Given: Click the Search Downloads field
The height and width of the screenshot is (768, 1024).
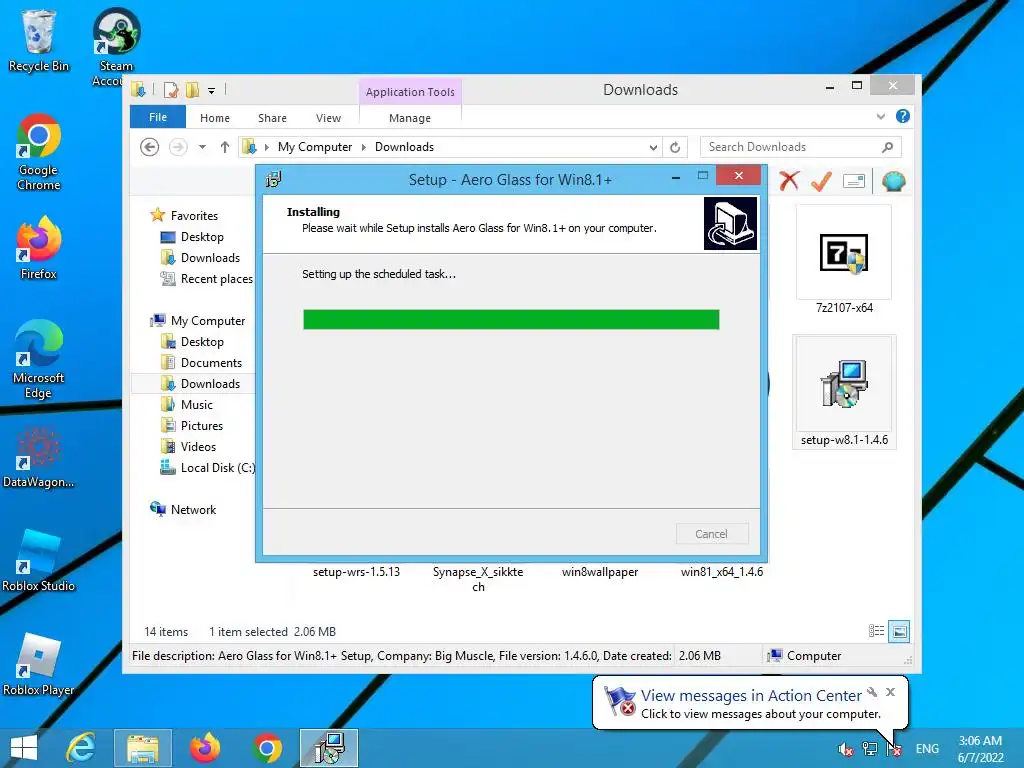Looking at the screenshot, I should 801,147.
